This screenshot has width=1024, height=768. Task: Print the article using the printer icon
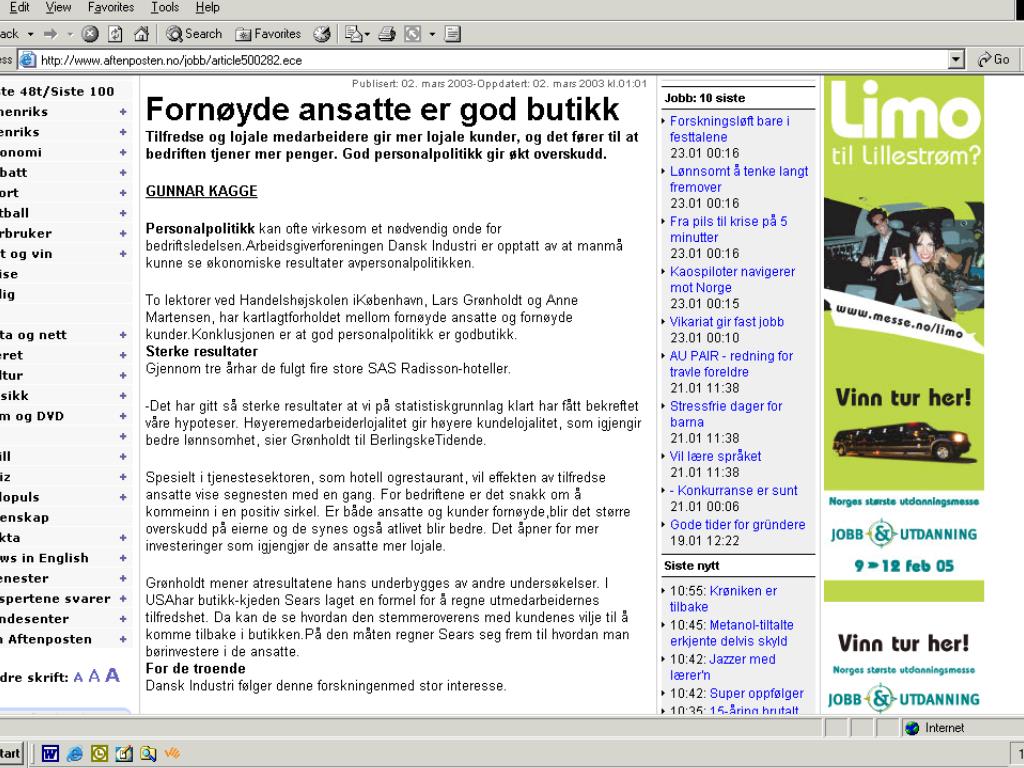pos(387,34)
